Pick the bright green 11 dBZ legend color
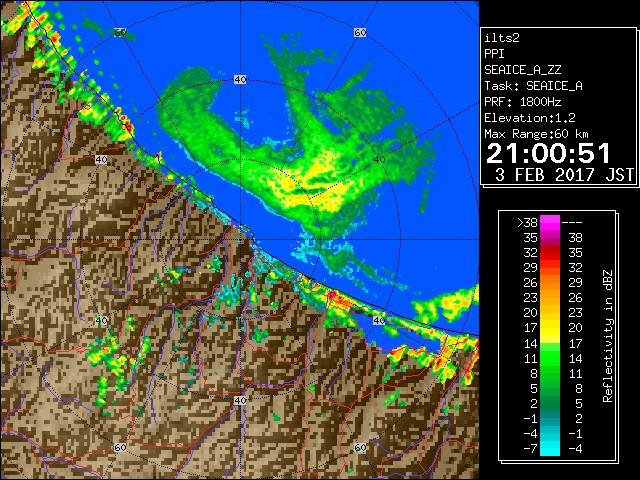 [x=550, y=358]
